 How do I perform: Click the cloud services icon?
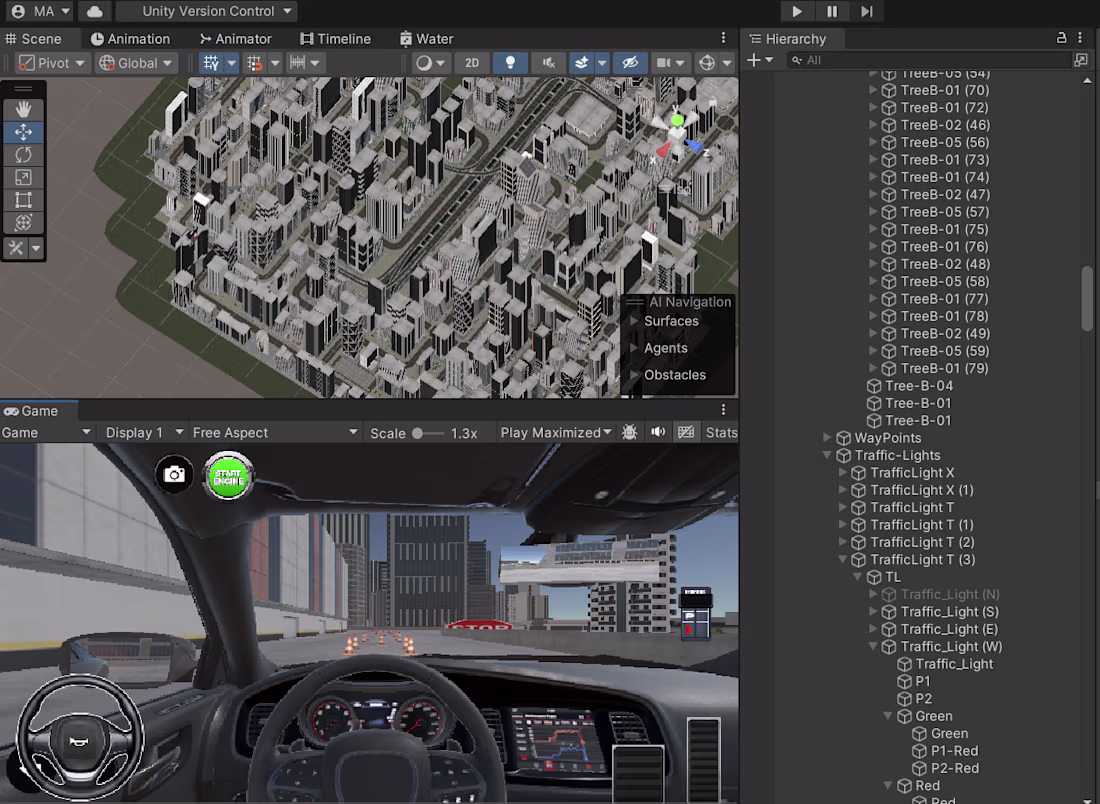pyautogui.click(x=95, y=11)
